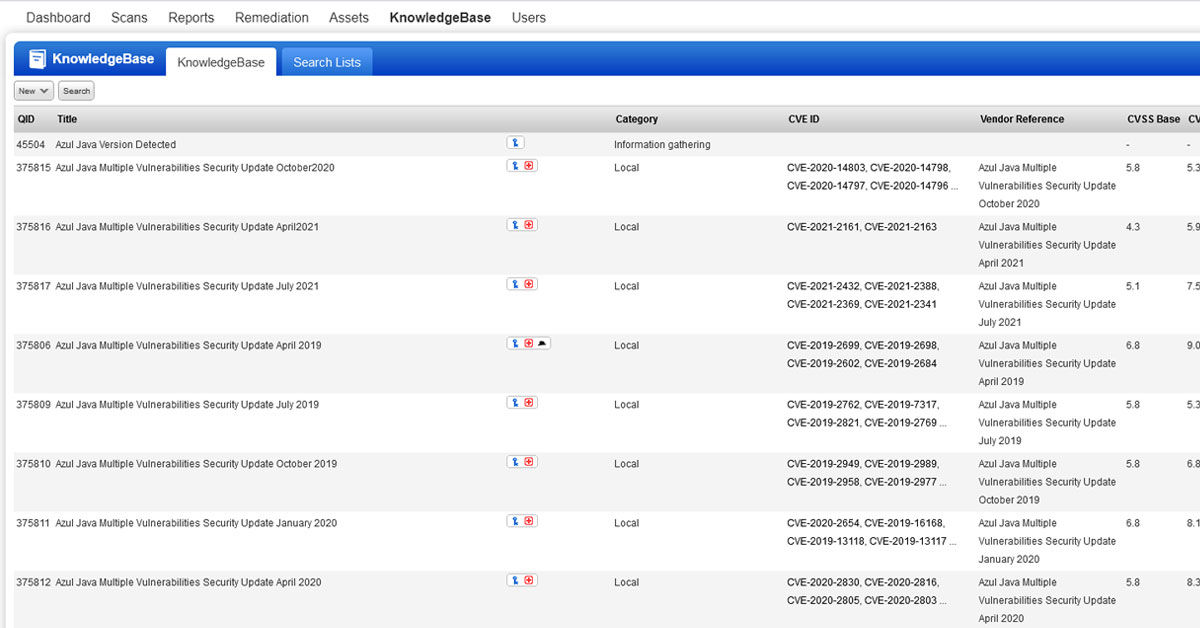
Task: Click the patch available icon for QID 375815
Action: pos(529,165)
